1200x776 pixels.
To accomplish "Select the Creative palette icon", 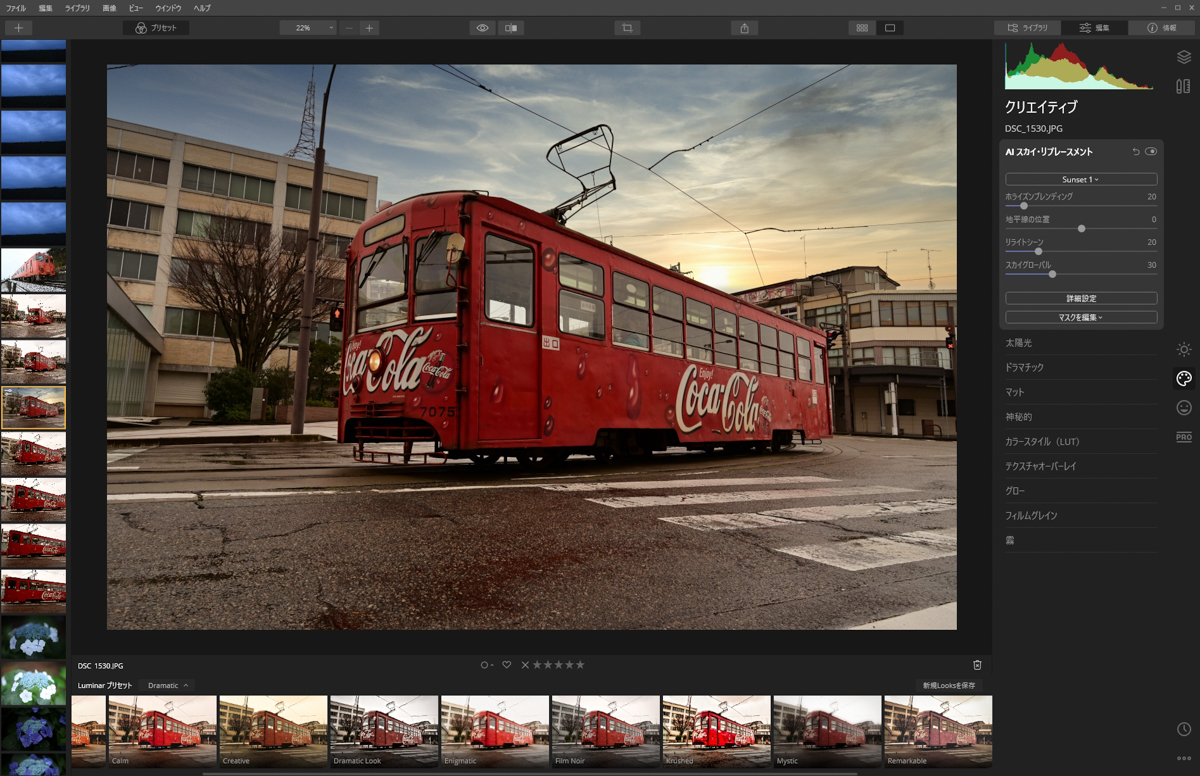I will pos(1184,378).
